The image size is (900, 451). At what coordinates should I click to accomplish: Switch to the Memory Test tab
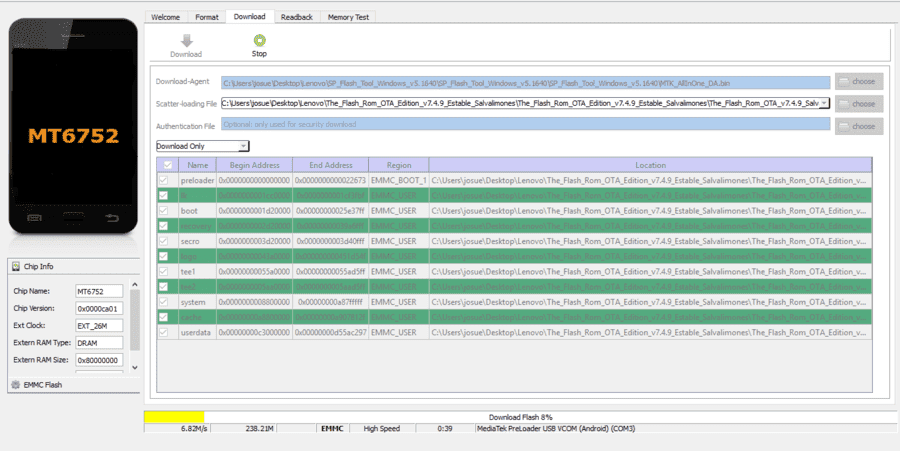348,17
